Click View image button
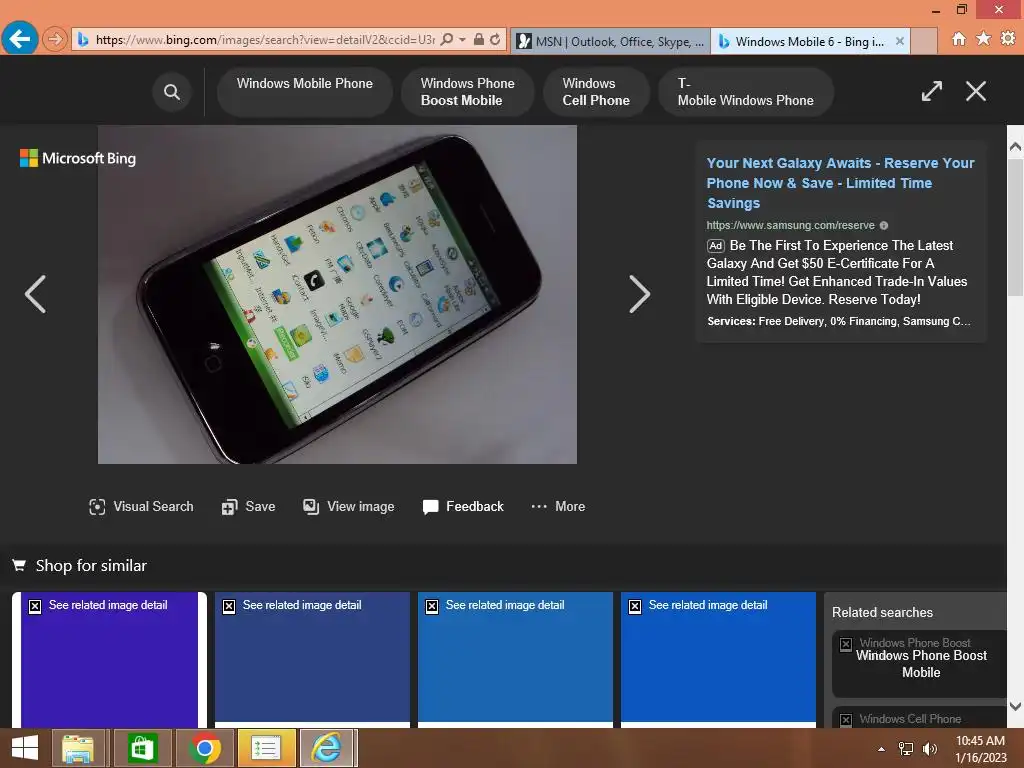This screenshot has height=768, width=1024. pos(349,507)
